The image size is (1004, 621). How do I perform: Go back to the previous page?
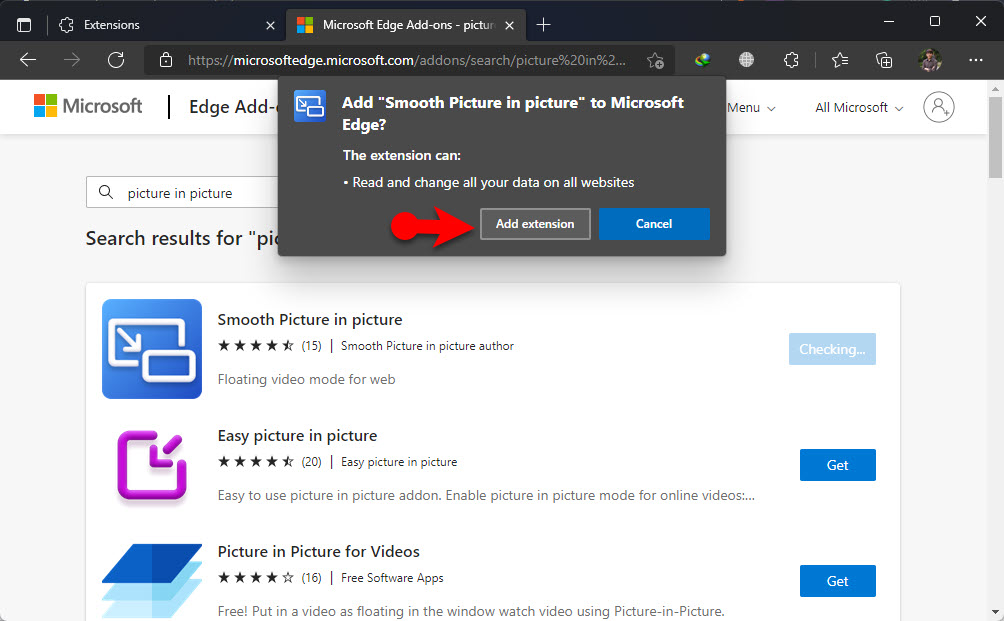tap(28, 60)
